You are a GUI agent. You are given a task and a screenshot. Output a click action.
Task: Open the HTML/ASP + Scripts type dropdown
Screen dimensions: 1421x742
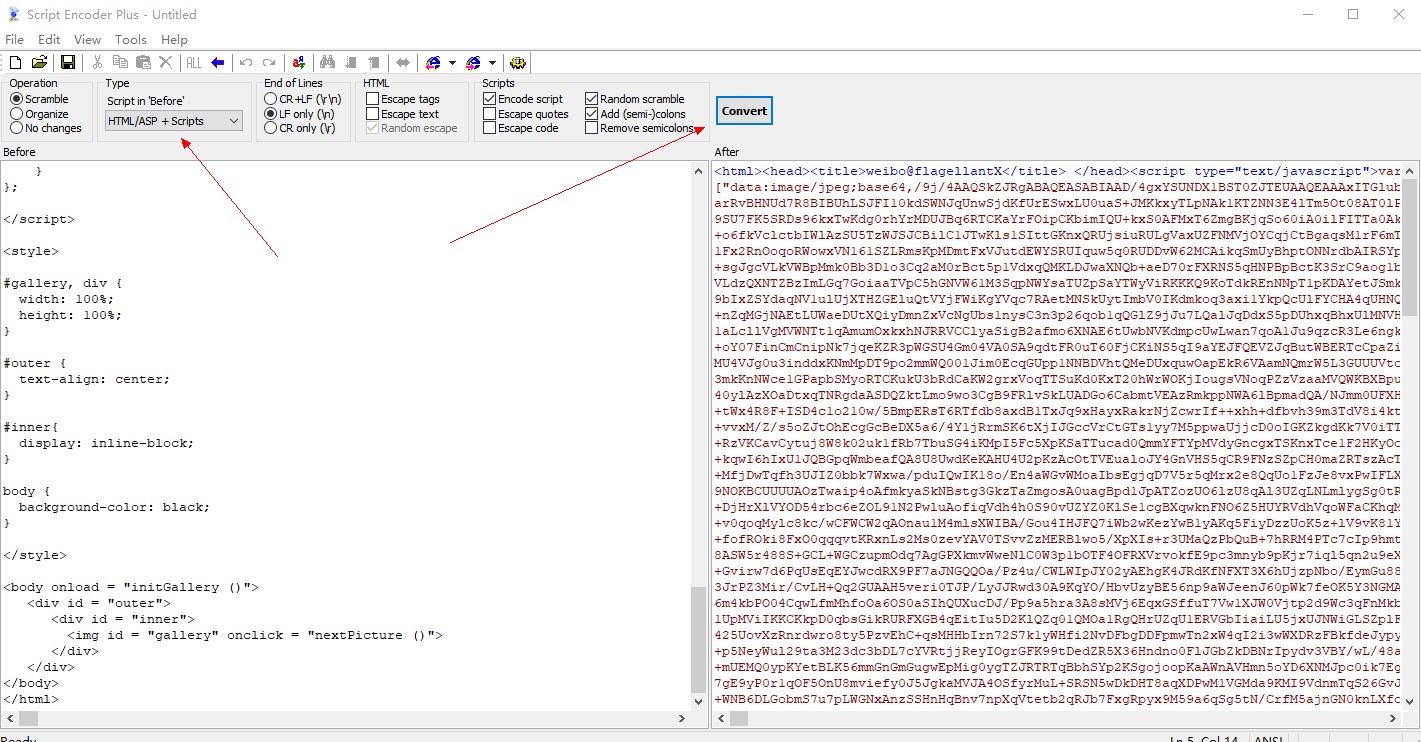pyautogui.click(x=173, y=121)
